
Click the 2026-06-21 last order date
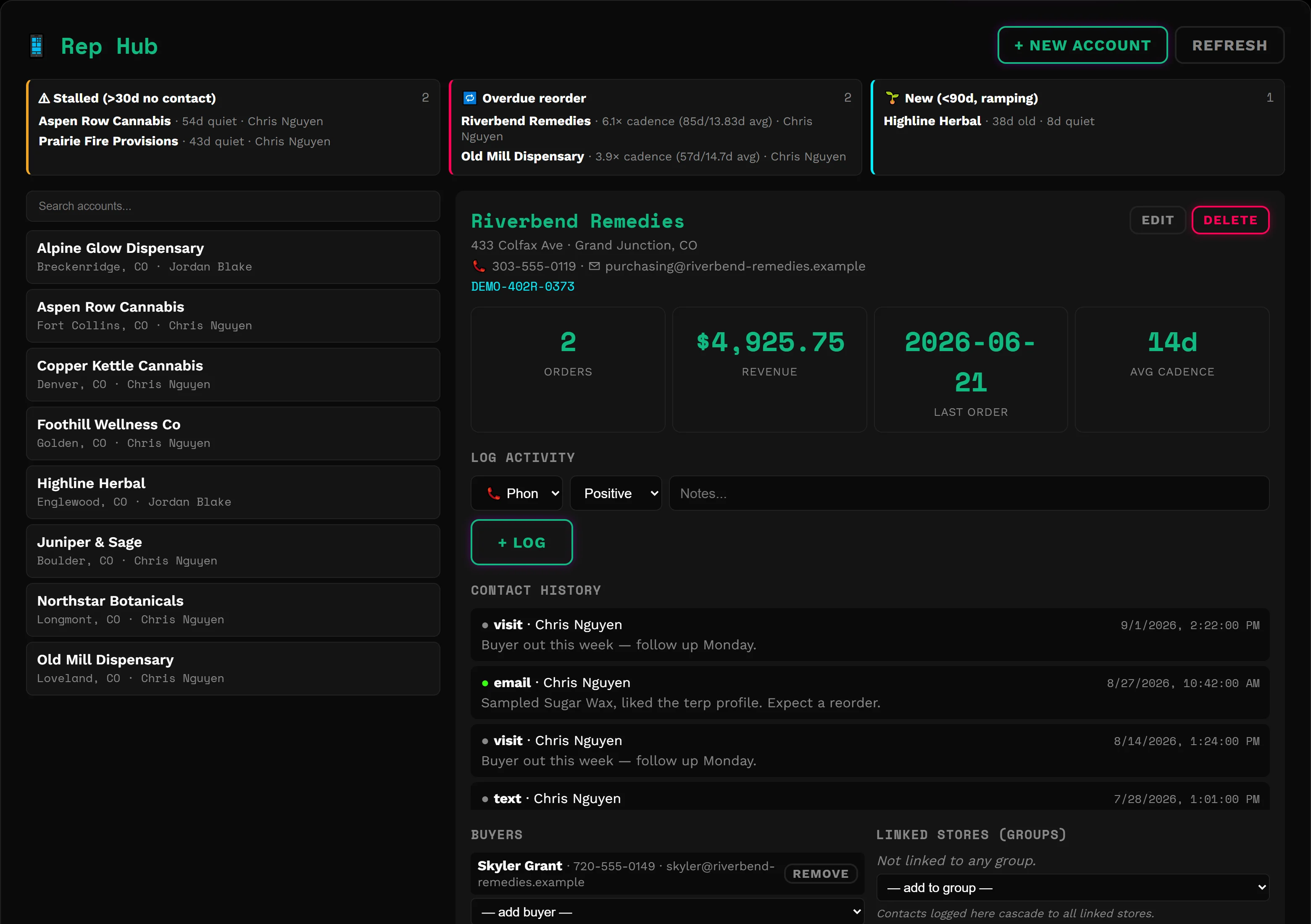[971, 362]
